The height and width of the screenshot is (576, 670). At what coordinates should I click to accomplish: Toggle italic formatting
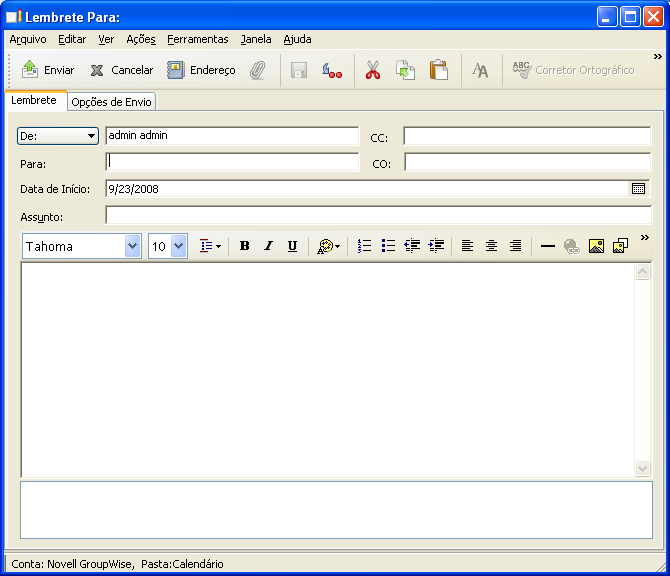(x=268, y=246)
